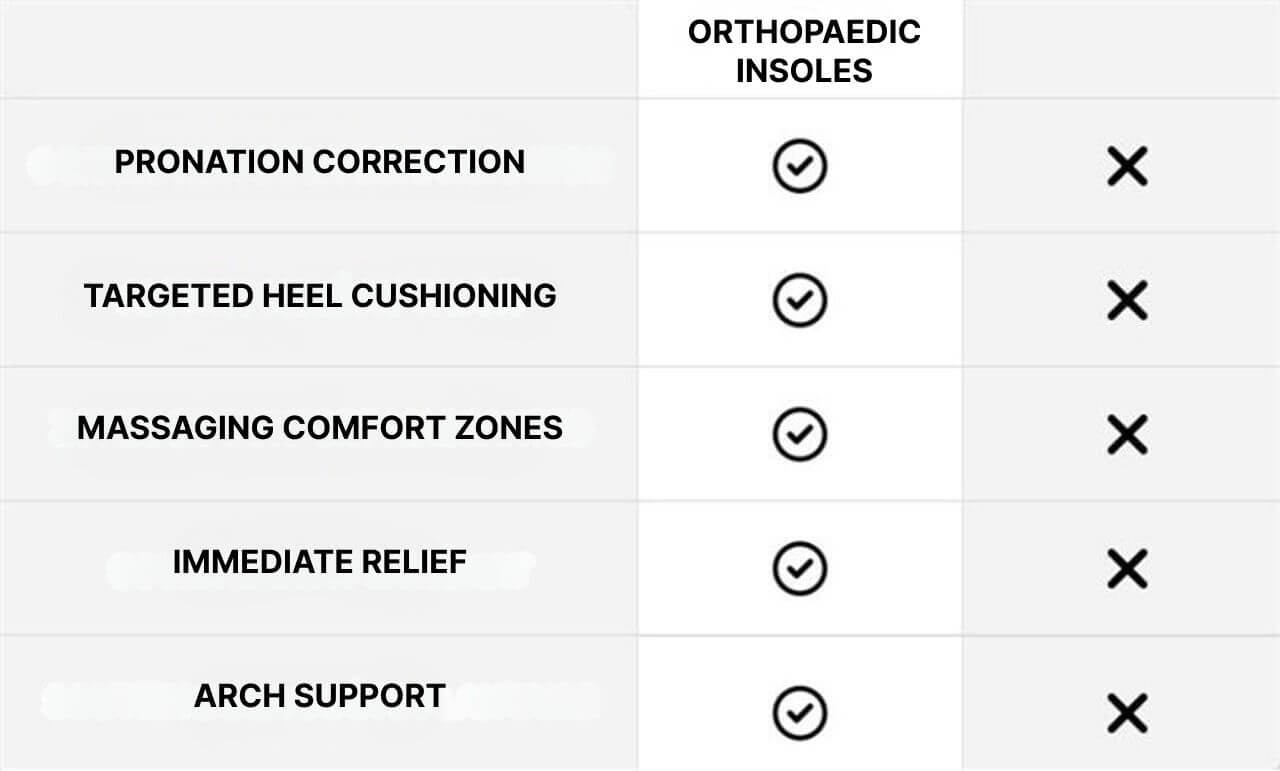Select the Immediate Relief label

tap(320, 562)
